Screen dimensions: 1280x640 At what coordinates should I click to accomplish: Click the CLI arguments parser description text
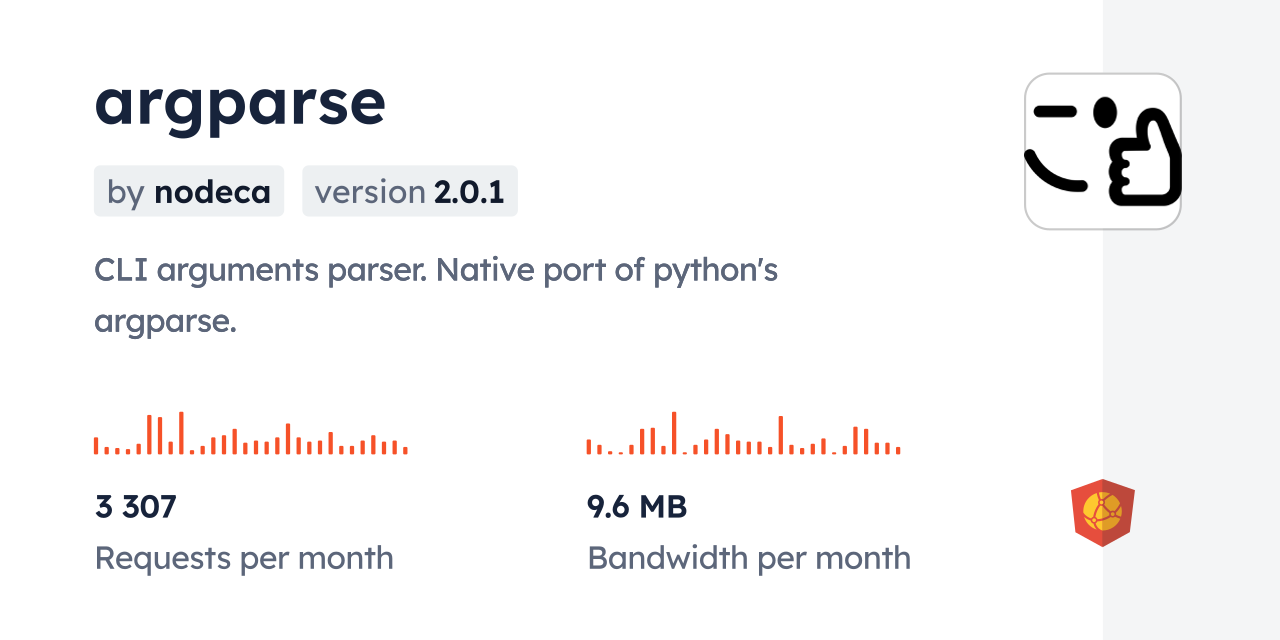[436, 270]
